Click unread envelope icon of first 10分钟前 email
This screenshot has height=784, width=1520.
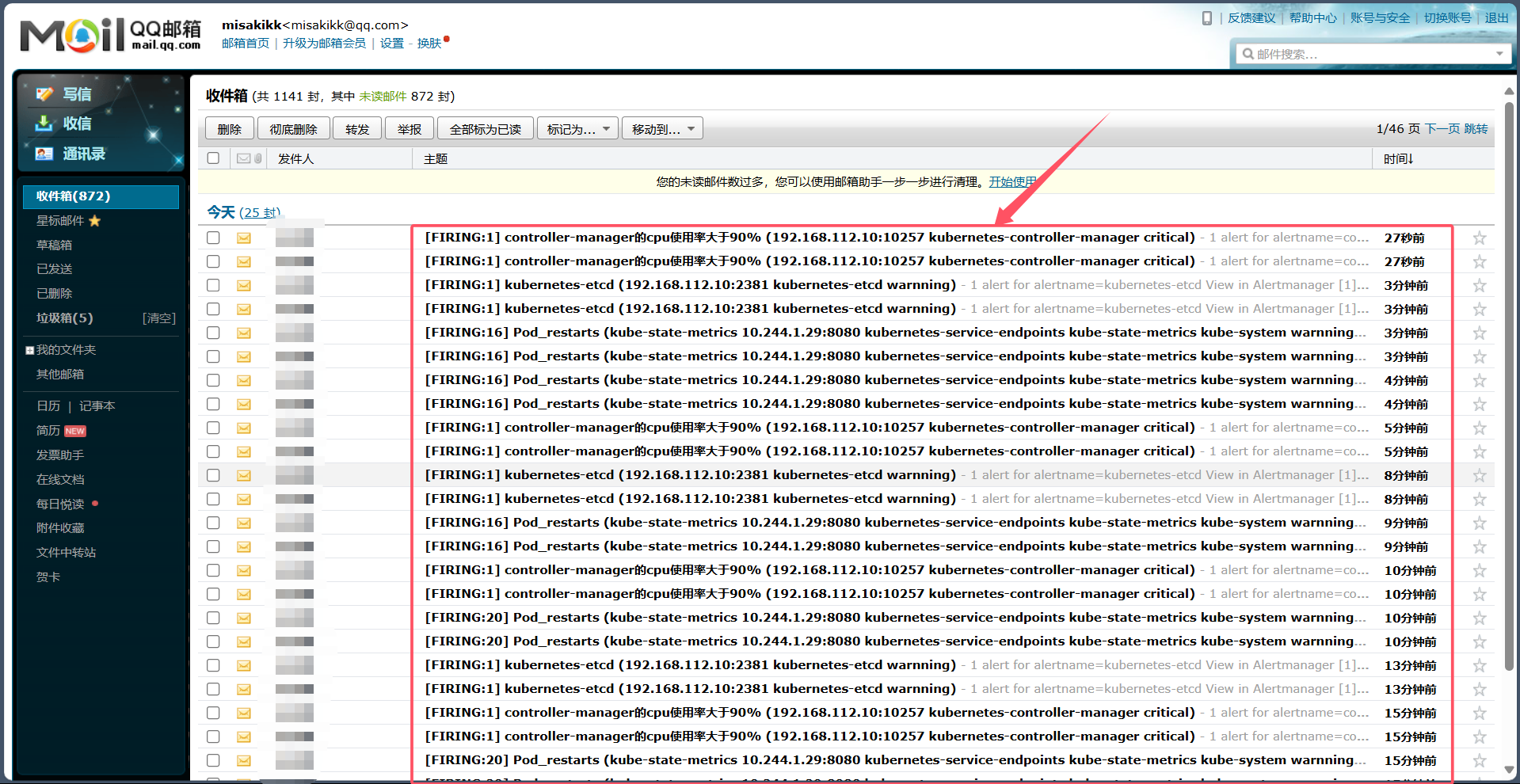click(x=244, y=570)
